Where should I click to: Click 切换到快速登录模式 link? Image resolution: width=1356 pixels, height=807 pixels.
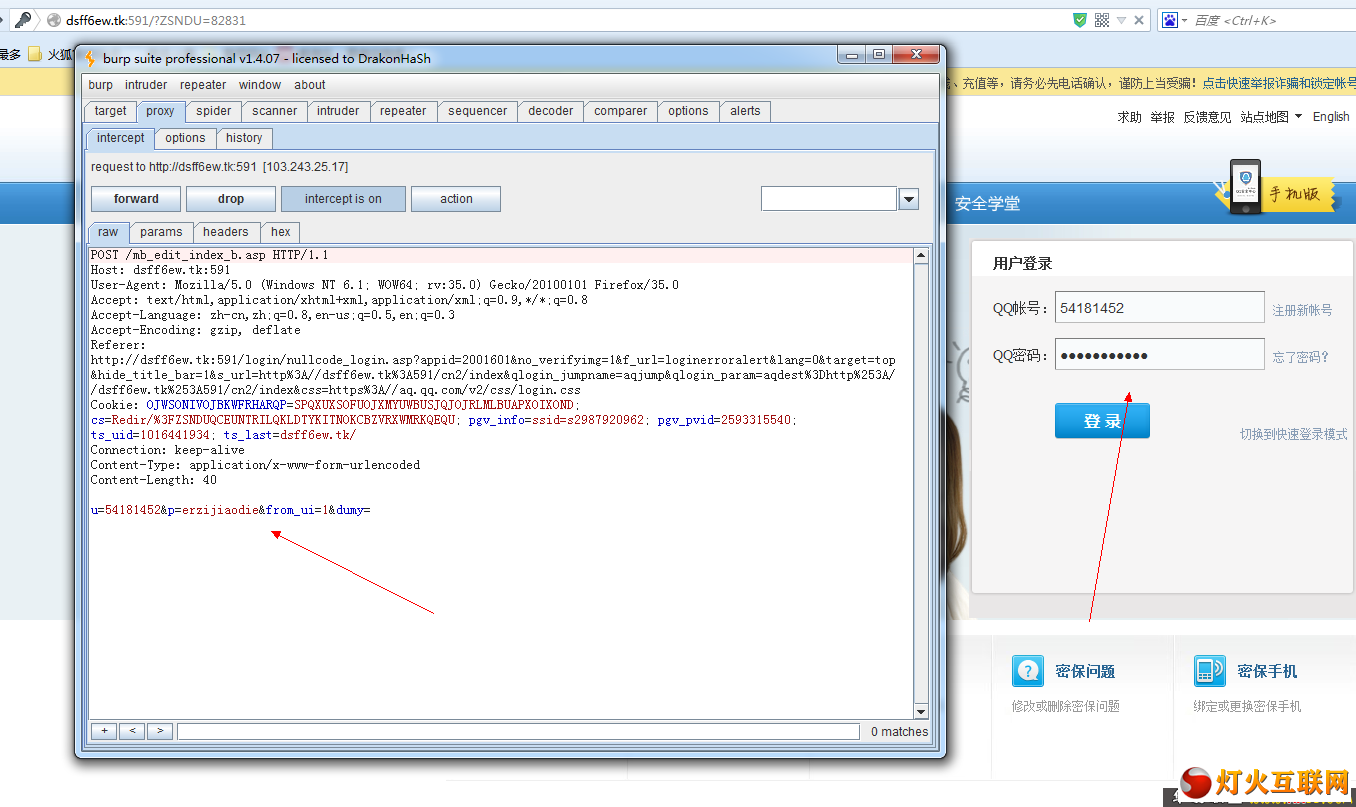pos(1294,434)
